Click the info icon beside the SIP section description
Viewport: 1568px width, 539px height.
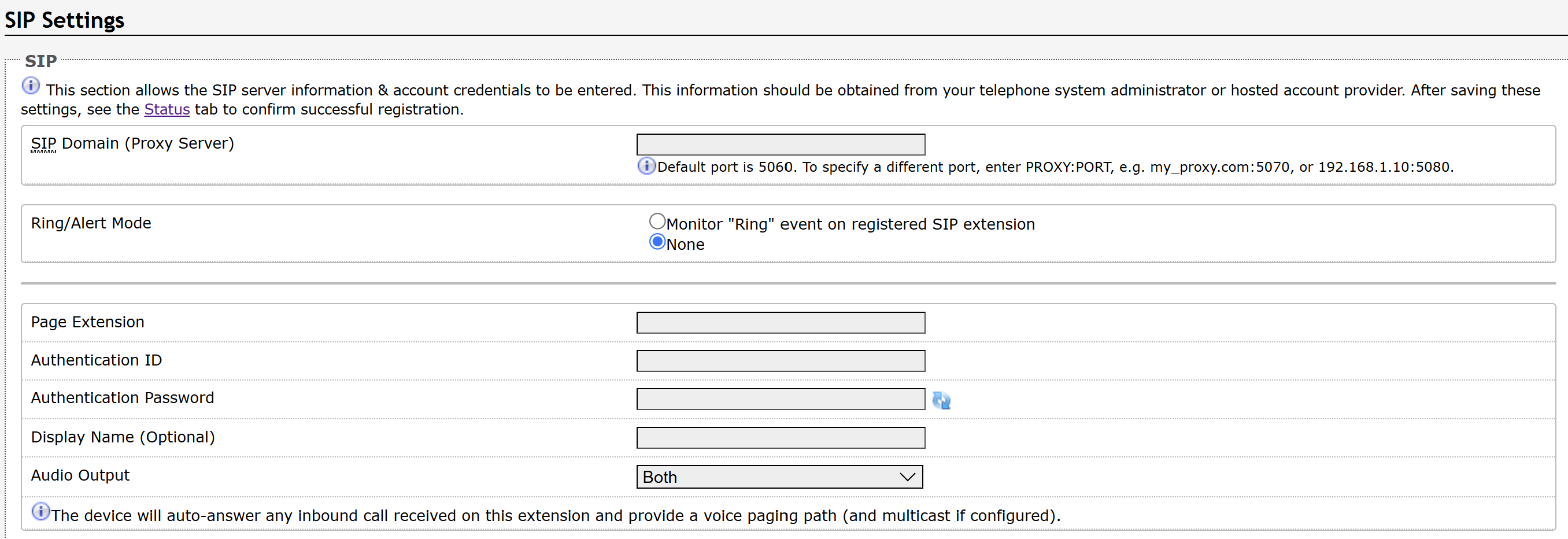coord(31,86)
